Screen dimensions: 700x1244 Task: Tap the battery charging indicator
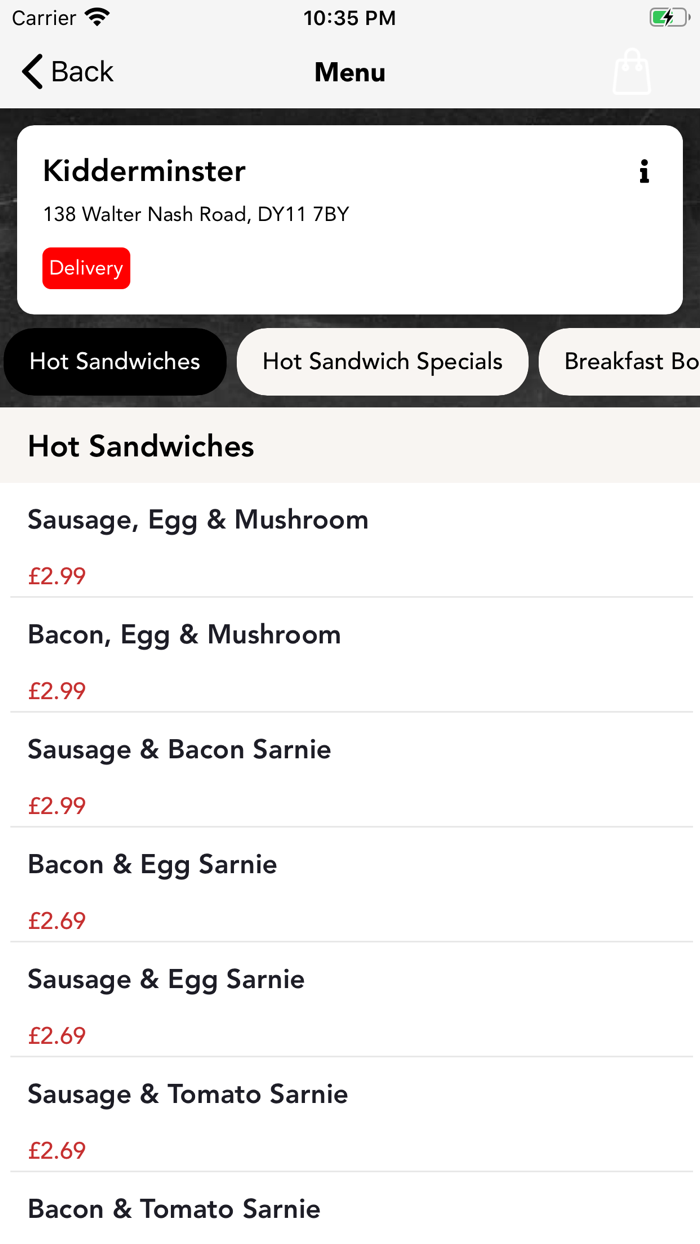tap(667, 18)
